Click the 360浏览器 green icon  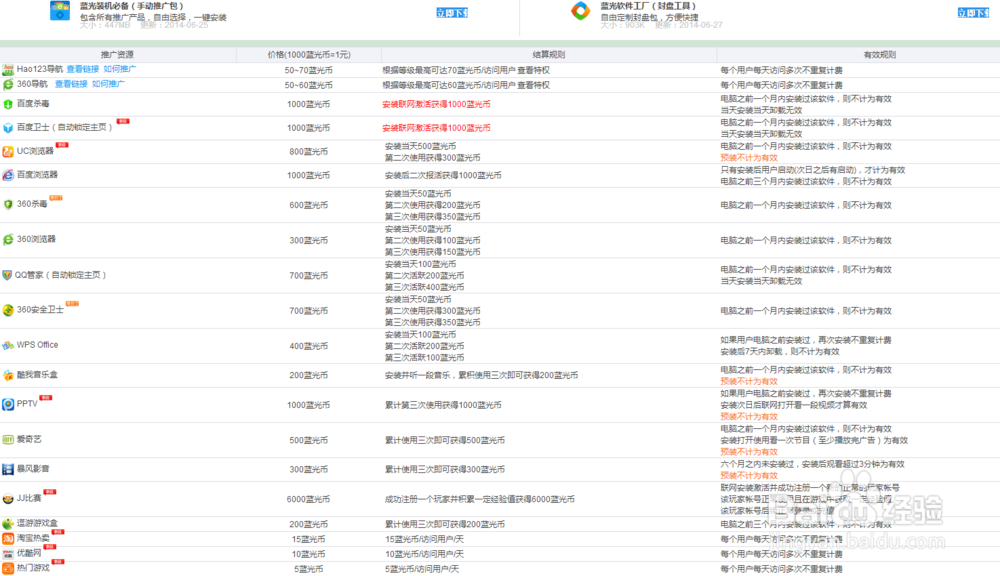pos(8,240)
